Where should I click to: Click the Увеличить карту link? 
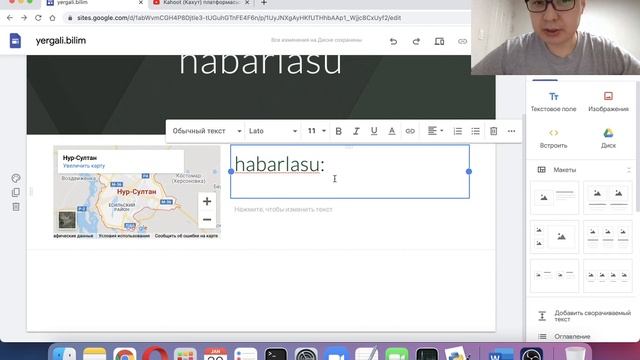pos(84,166)
